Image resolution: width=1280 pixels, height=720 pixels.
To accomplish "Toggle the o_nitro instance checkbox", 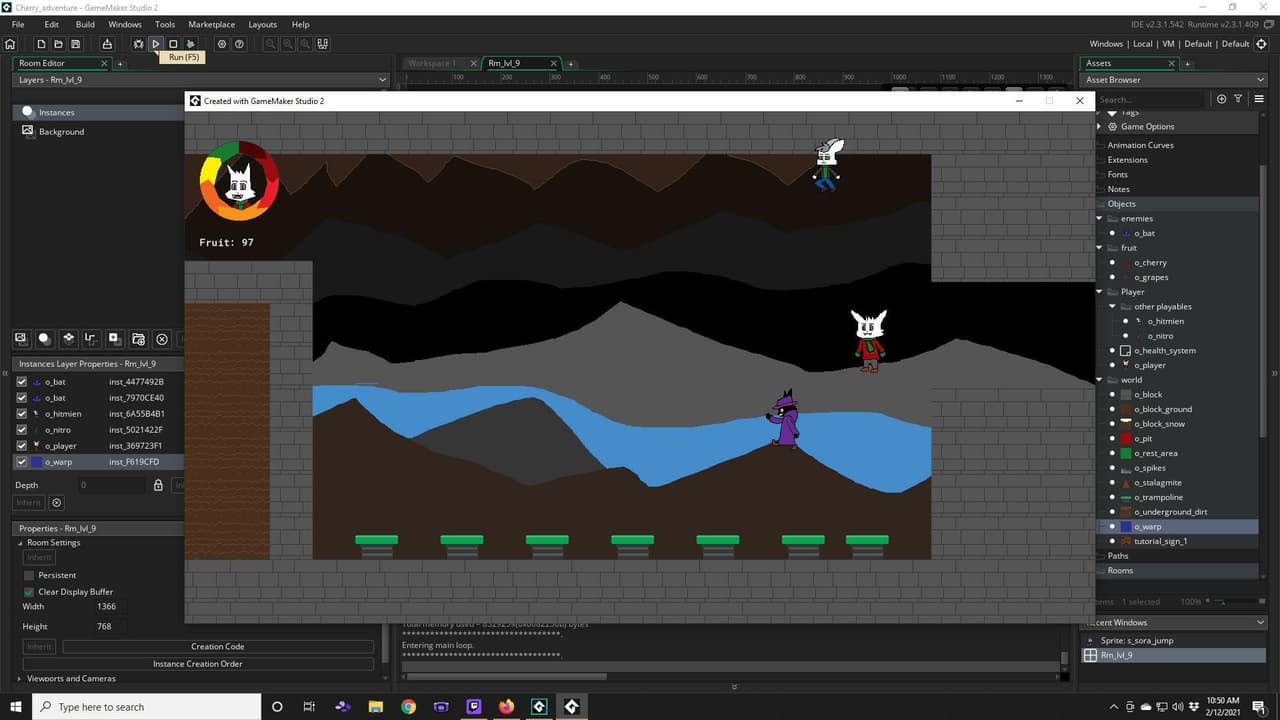I will click(22, 430).
